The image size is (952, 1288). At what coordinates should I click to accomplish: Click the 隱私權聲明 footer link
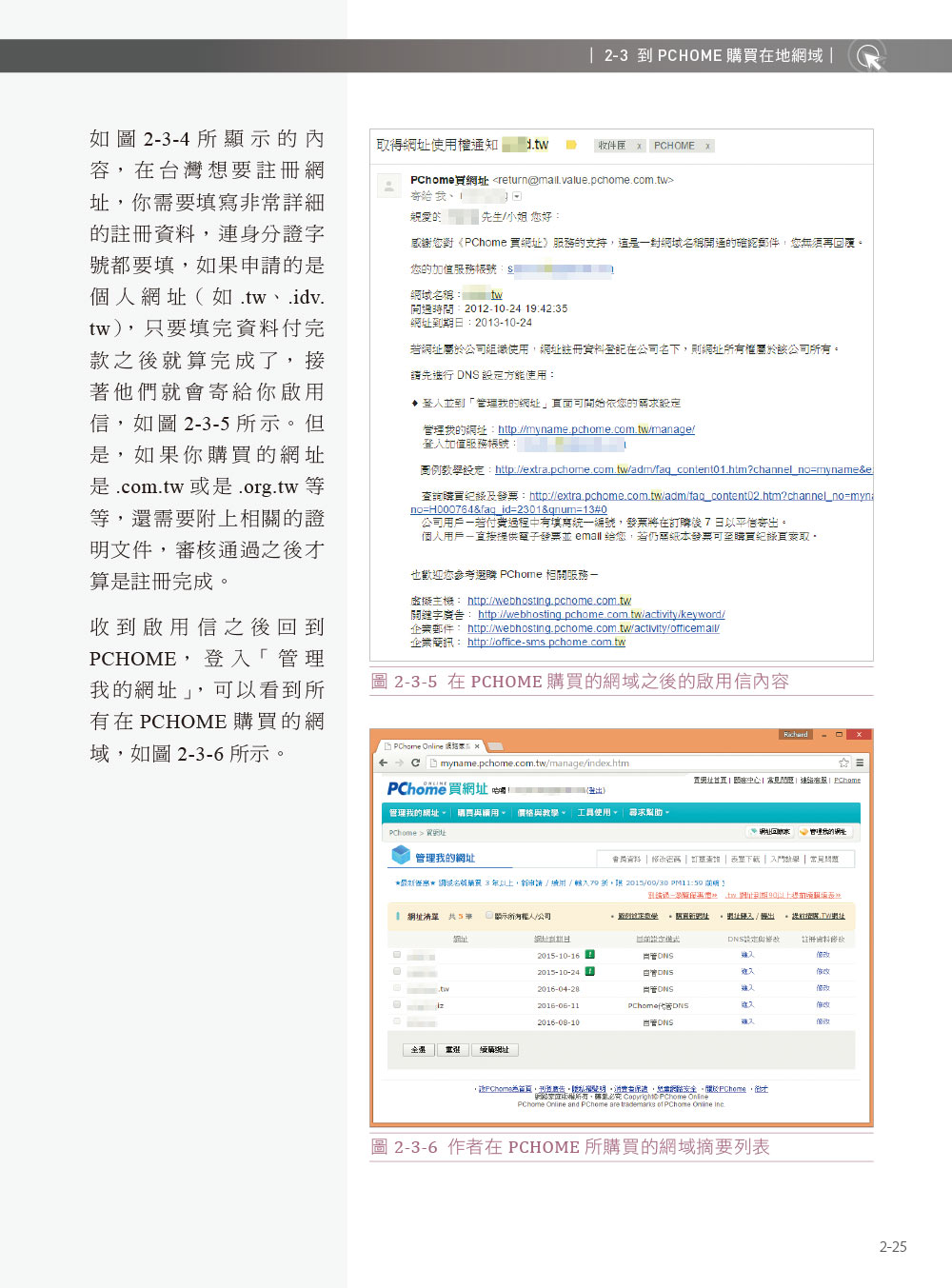tap(588, 1088)
